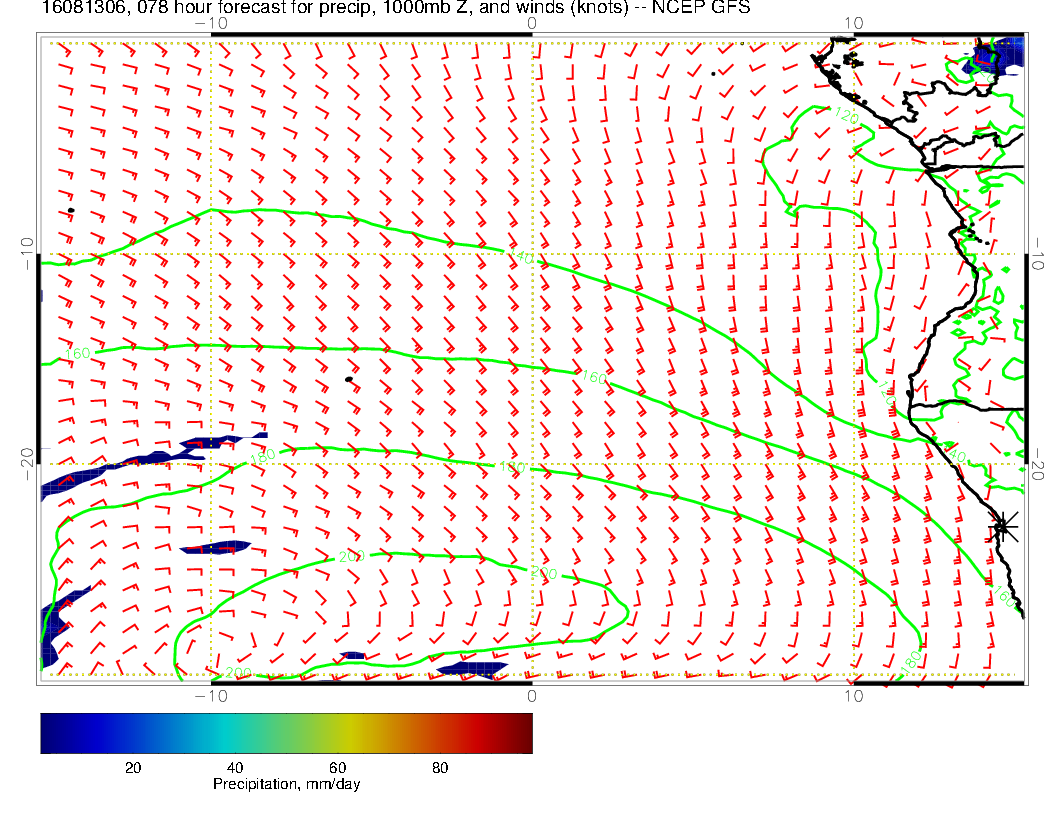The width and height of the screenshot is (1056, 816).
Task: Click the "120" contour label near the top-right coast
Action: [846, 115]
